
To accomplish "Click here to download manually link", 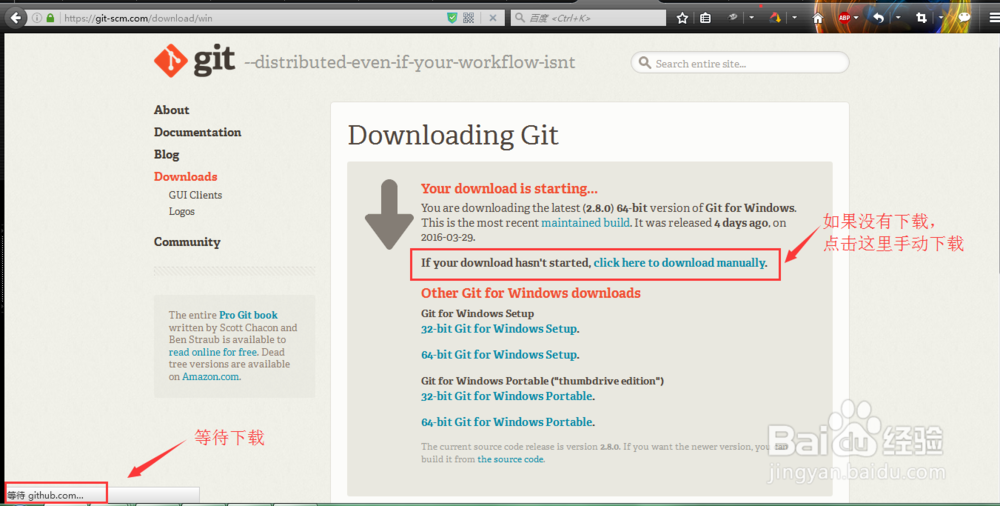I will [679, 263].
